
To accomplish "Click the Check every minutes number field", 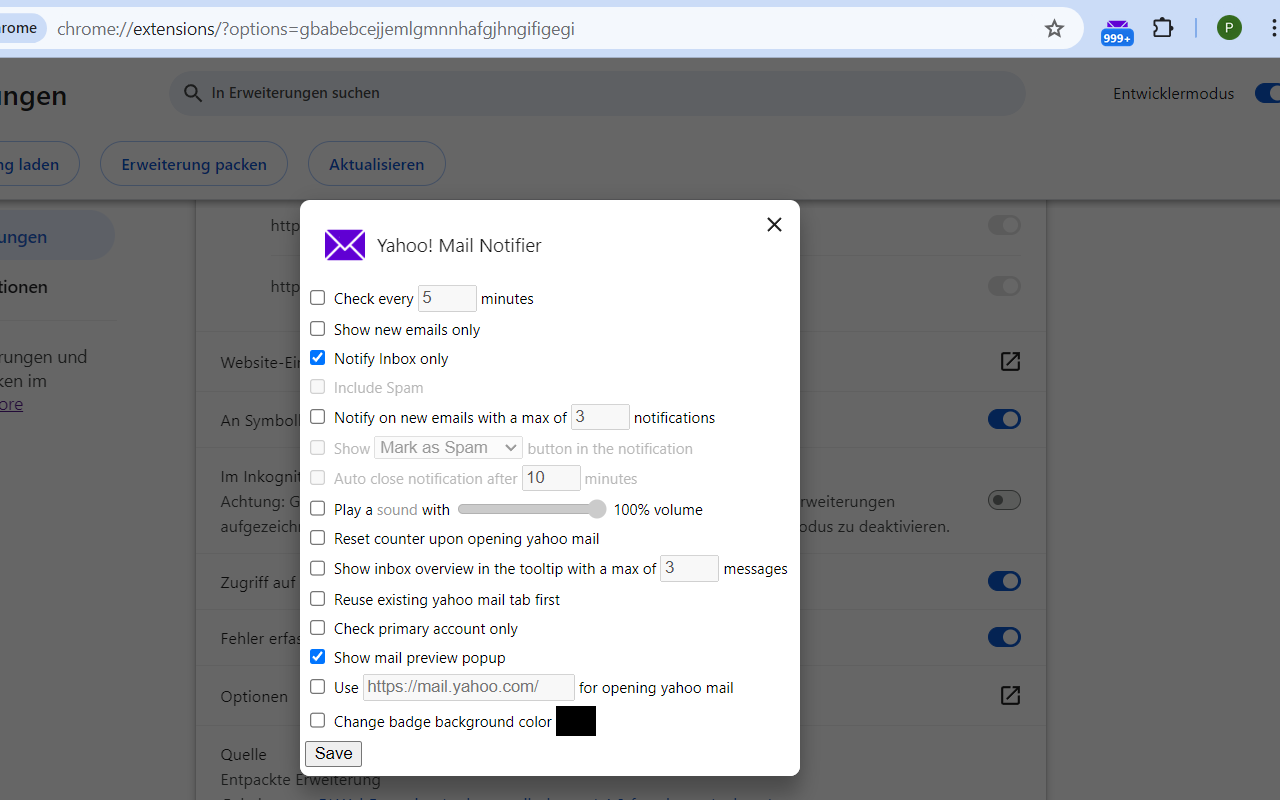I will click(447, 298).
